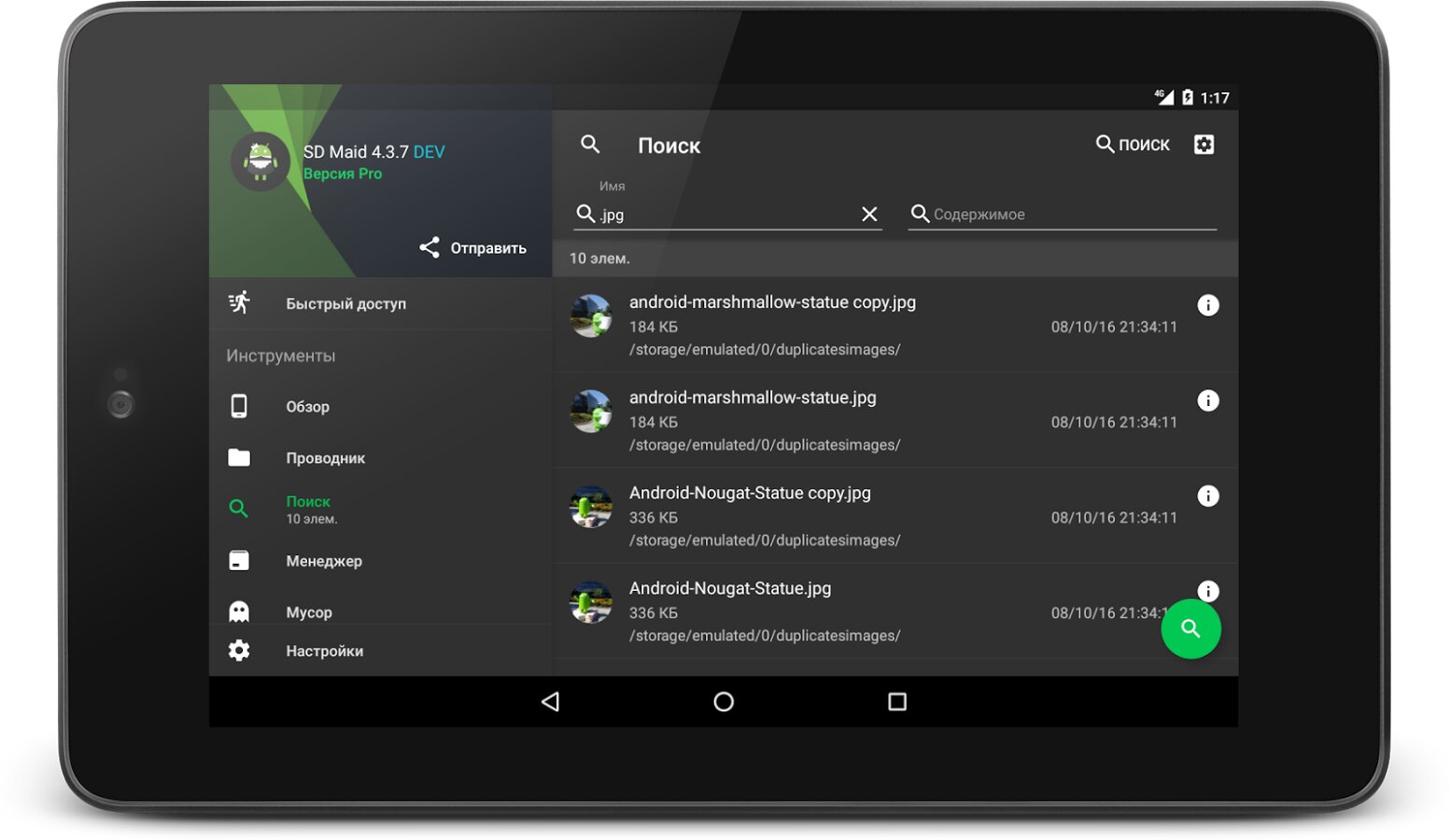Tap the Мусор ghost icon
This screenshot has width=1450, height=840.
(239, 611)
